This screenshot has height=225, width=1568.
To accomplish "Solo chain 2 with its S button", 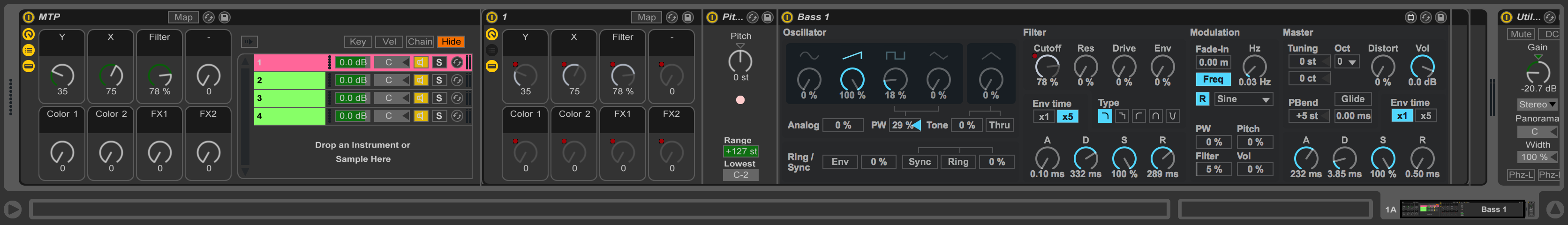I will pyautogui.click(x=438, y=80).
